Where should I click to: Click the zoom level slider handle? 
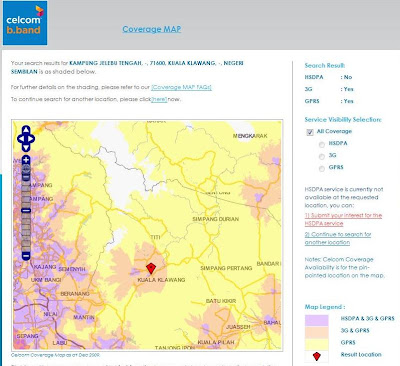coord(26,210)
